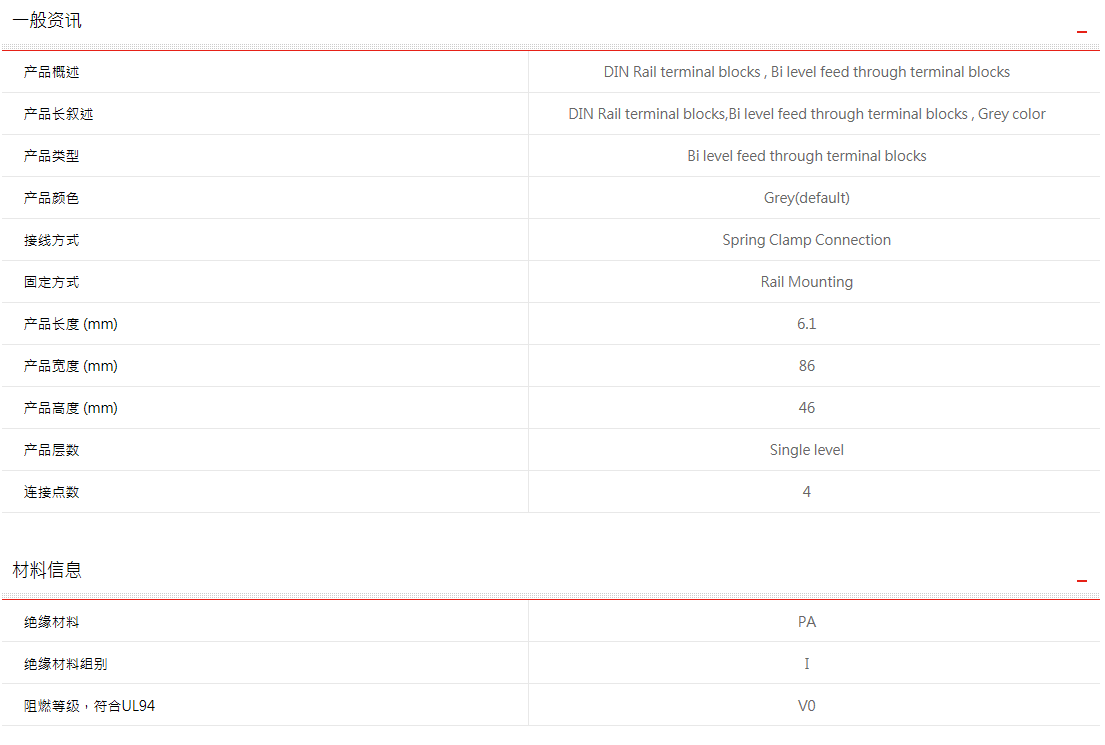Select the Single level value
This screenshot has width=1105, height=745.
806,450
